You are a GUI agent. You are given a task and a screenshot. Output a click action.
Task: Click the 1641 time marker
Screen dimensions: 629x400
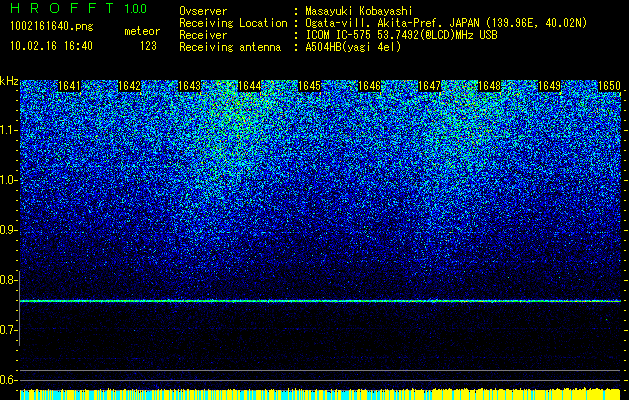point(69,86)
